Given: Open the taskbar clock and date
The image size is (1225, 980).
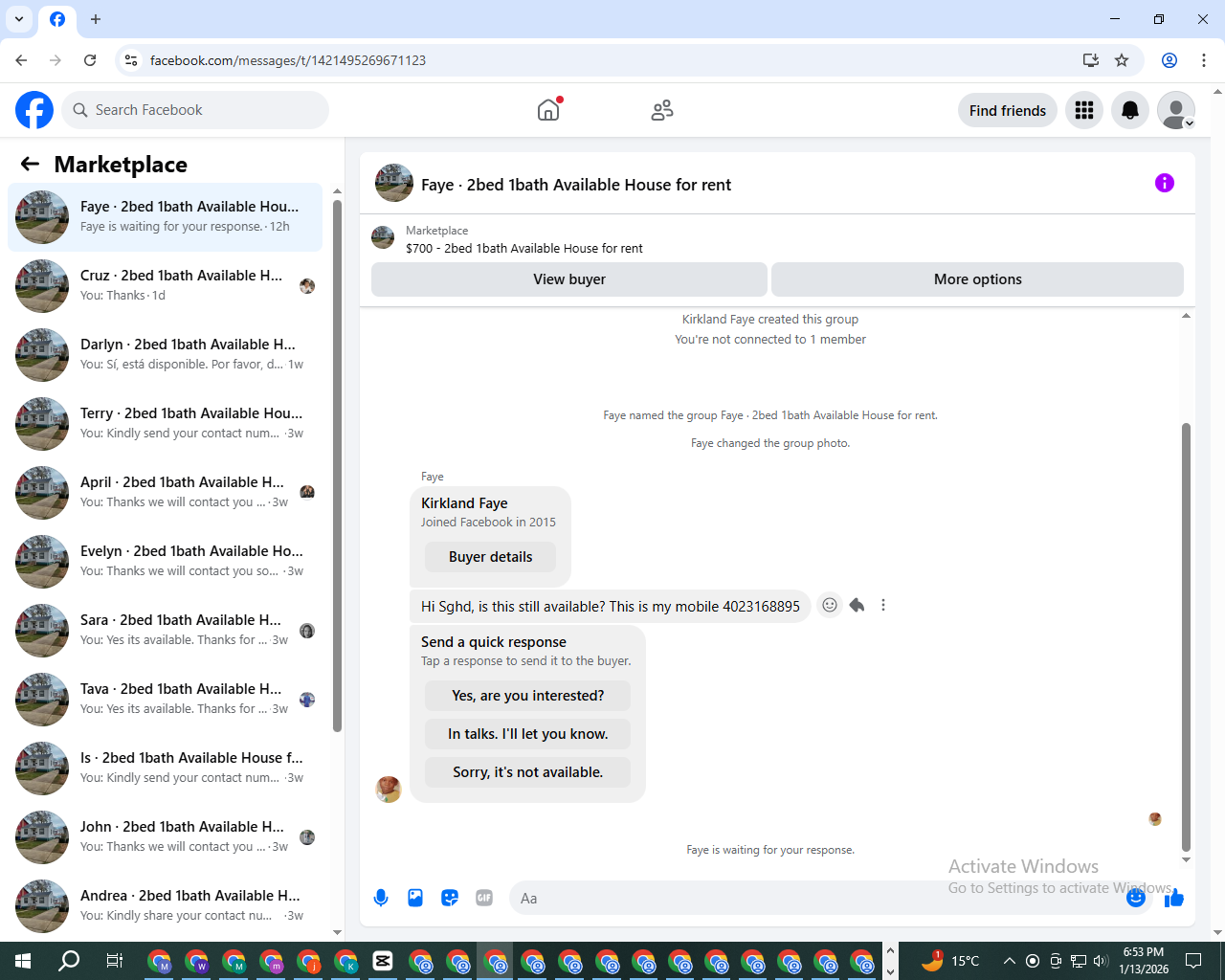Looking at the screenshot, I should [1144, 961].
